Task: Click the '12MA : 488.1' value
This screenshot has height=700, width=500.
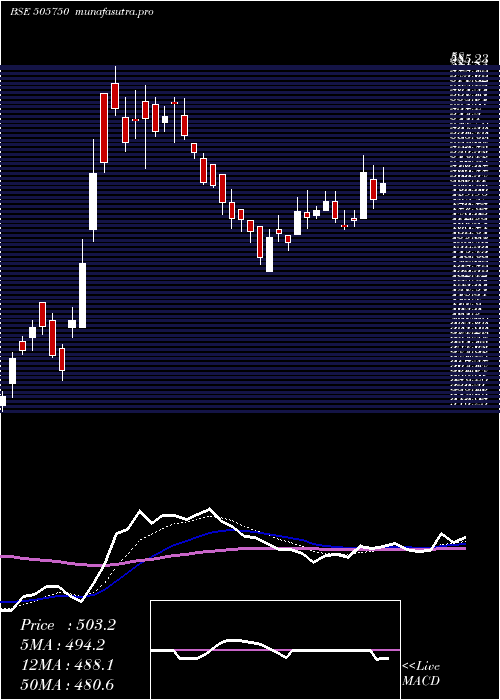Action: click(x=67, y=665)
